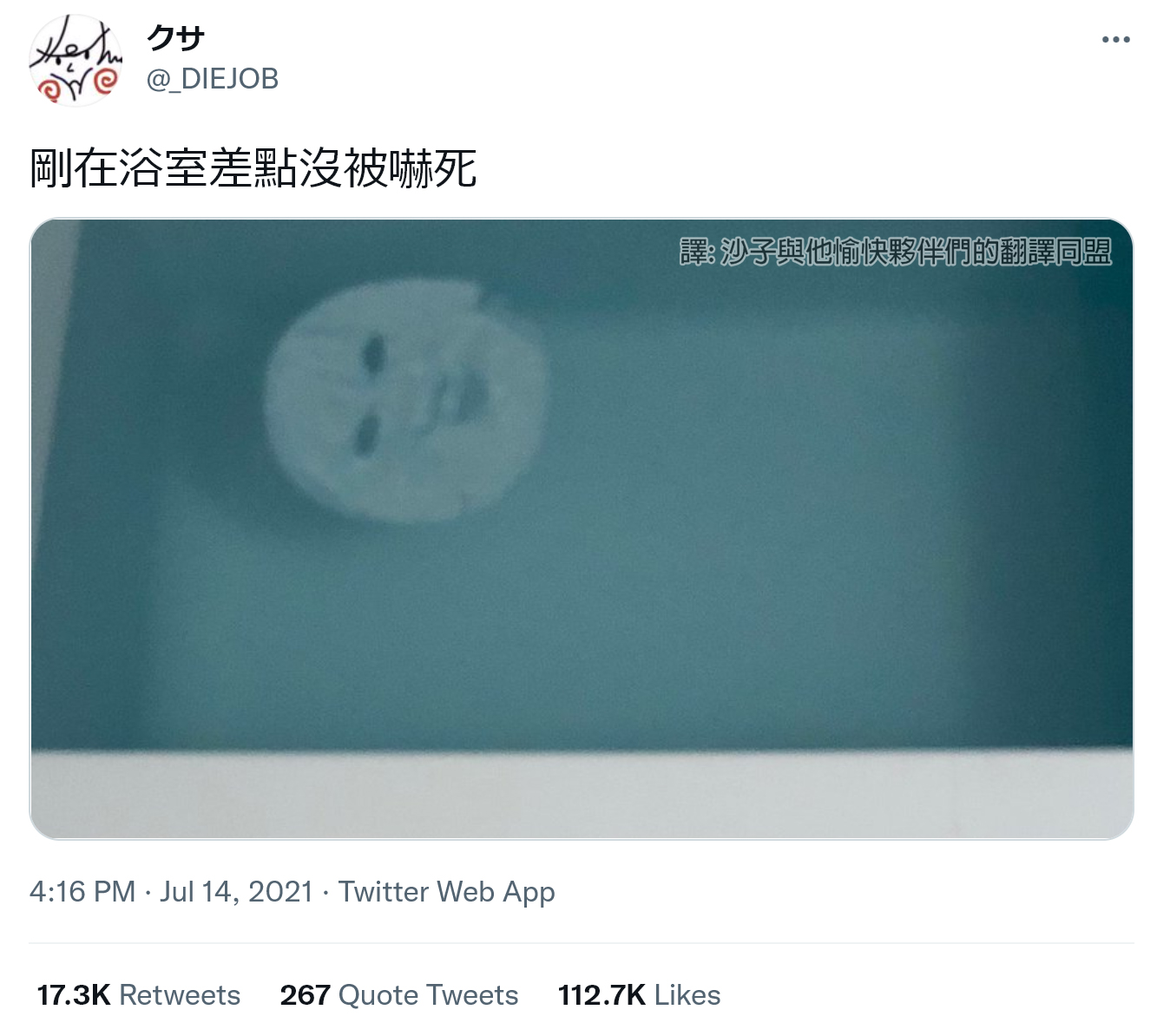Screen dimensions: 1157x1036
Task: Click the white bathtub edge in photo
Action: click(582, 794)
